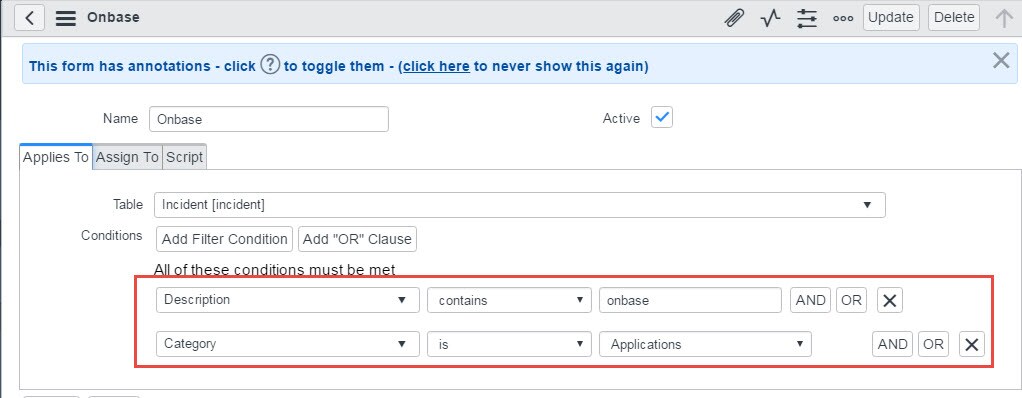Click the 'Active' field label
The width and height of the screenshot is (1022, 398).
coord(621,119)
